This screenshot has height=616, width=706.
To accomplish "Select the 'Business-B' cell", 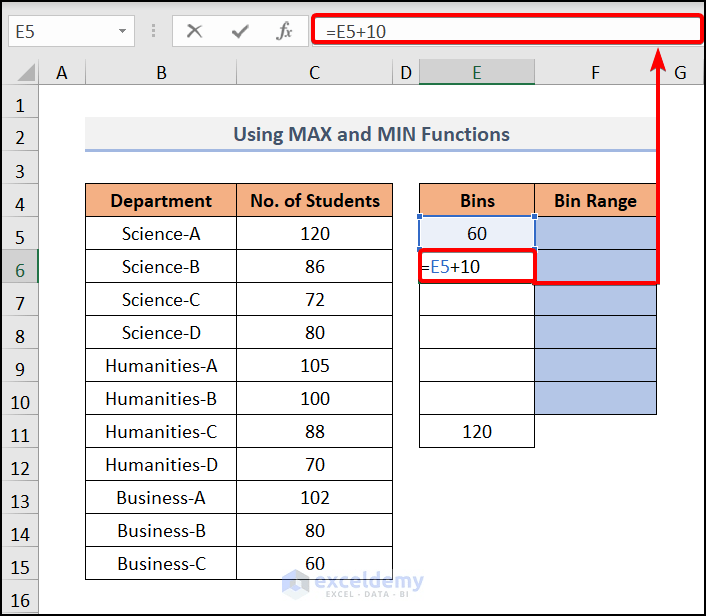I will 161,530.
